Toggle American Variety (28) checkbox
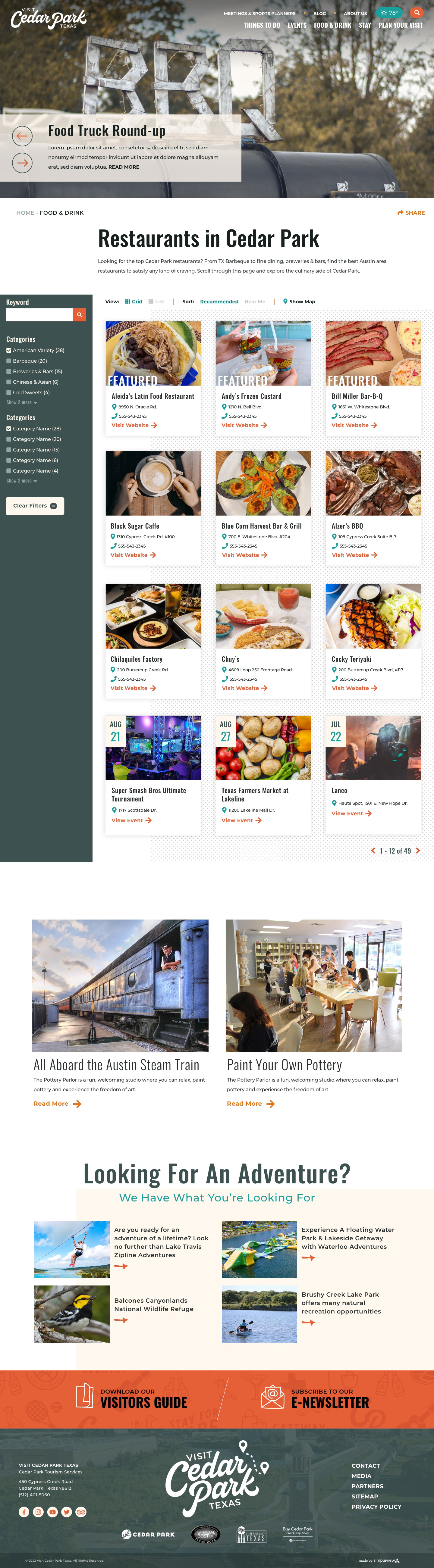The image size is (434, 1568). pos(8,351)
